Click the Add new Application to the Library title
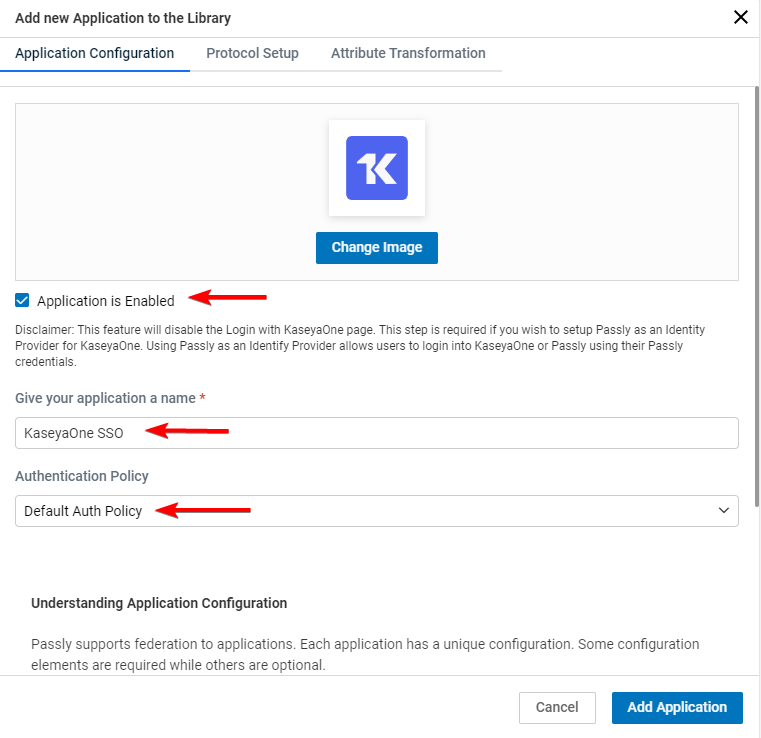 [123, 18]
